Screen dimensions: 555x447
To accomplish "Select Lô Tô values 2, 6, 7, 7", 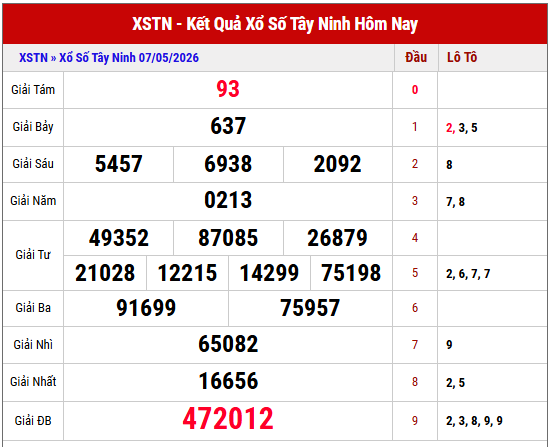I will (468, 274).
